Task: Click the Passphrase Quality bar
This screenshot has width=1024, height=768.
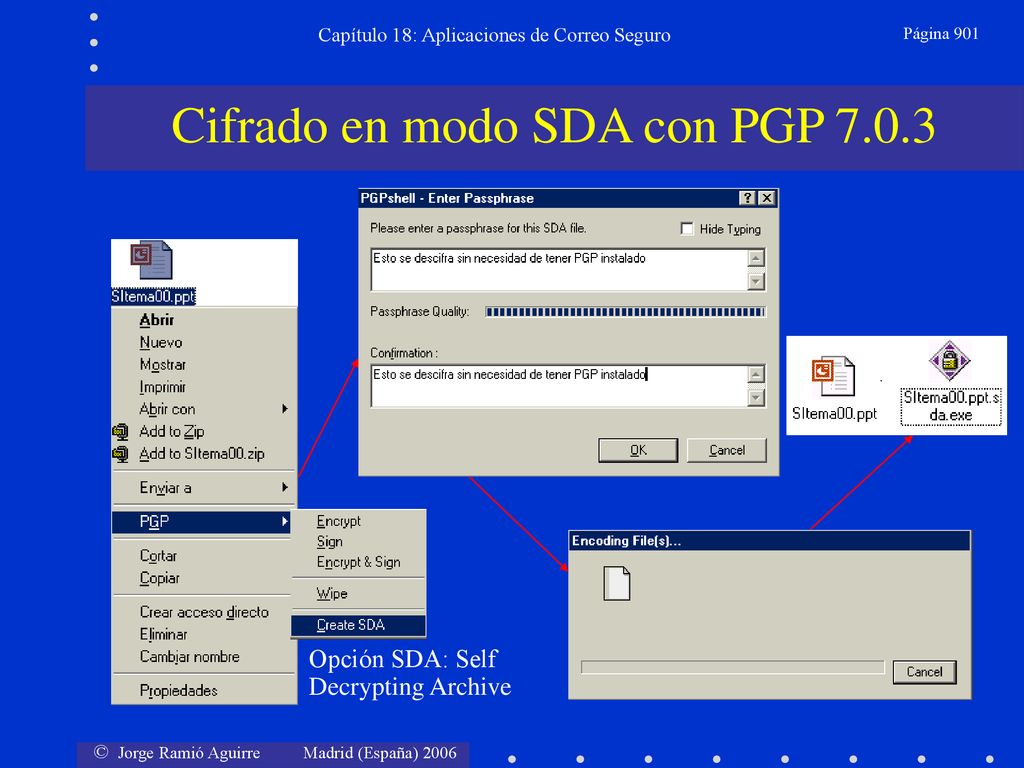Action: 625,312
